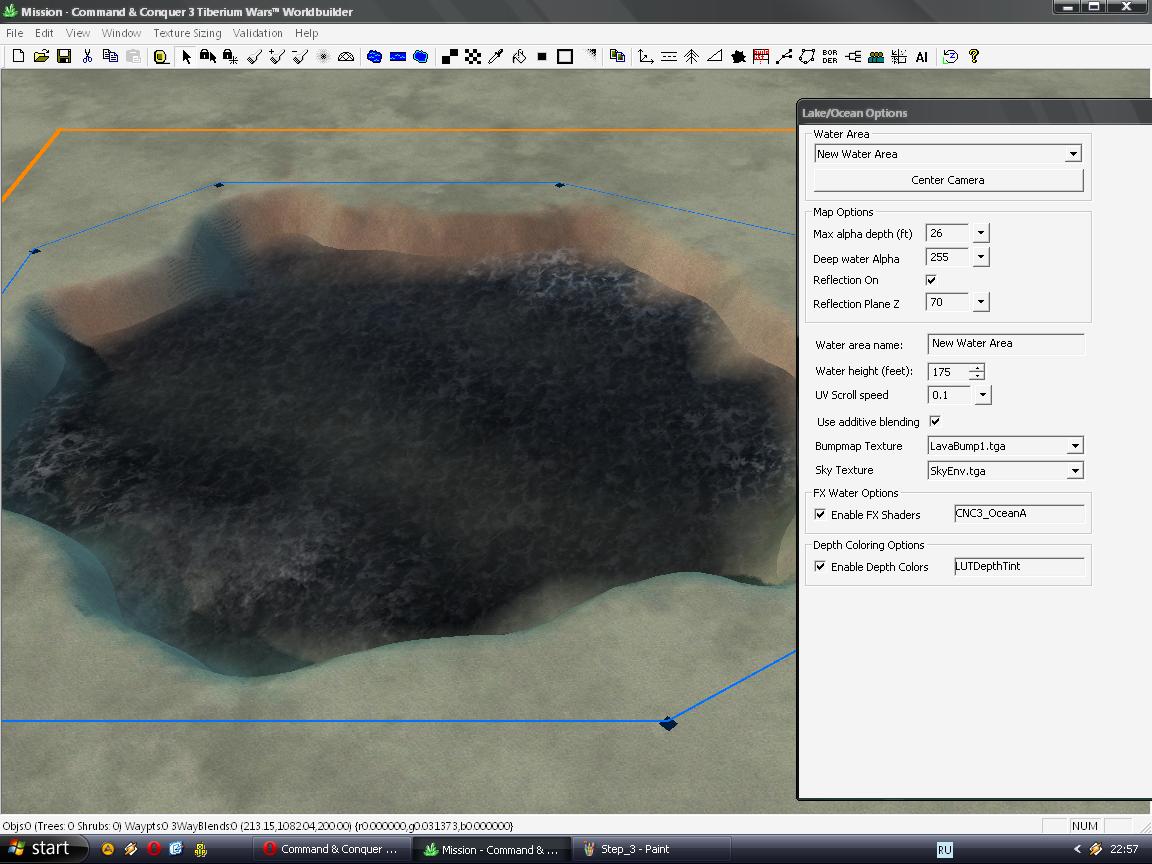Open the Edit menu
Screen dimensions: 1152x864
click(x=44, y=33)
